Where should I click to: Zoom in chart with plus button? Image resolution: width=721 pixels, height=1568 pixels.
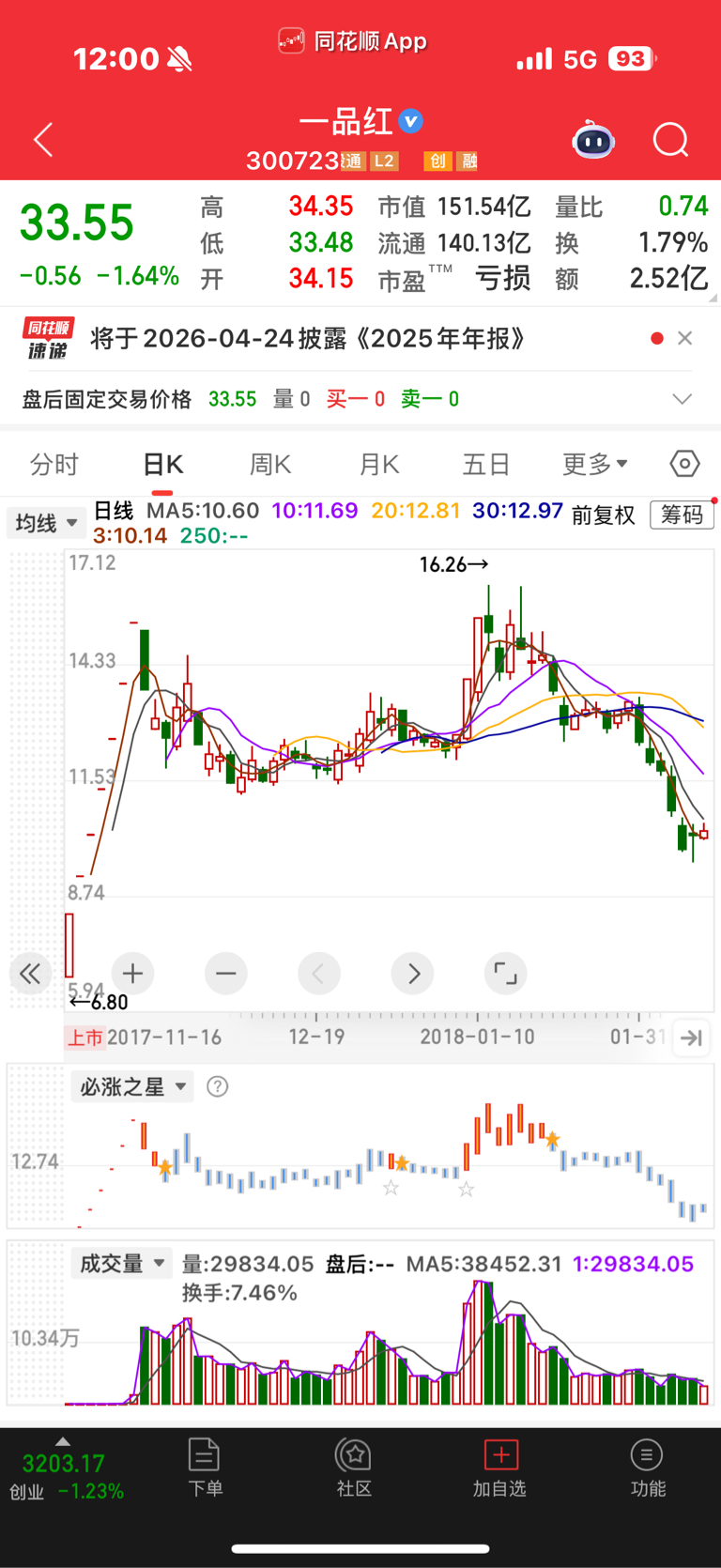(132, 974)
